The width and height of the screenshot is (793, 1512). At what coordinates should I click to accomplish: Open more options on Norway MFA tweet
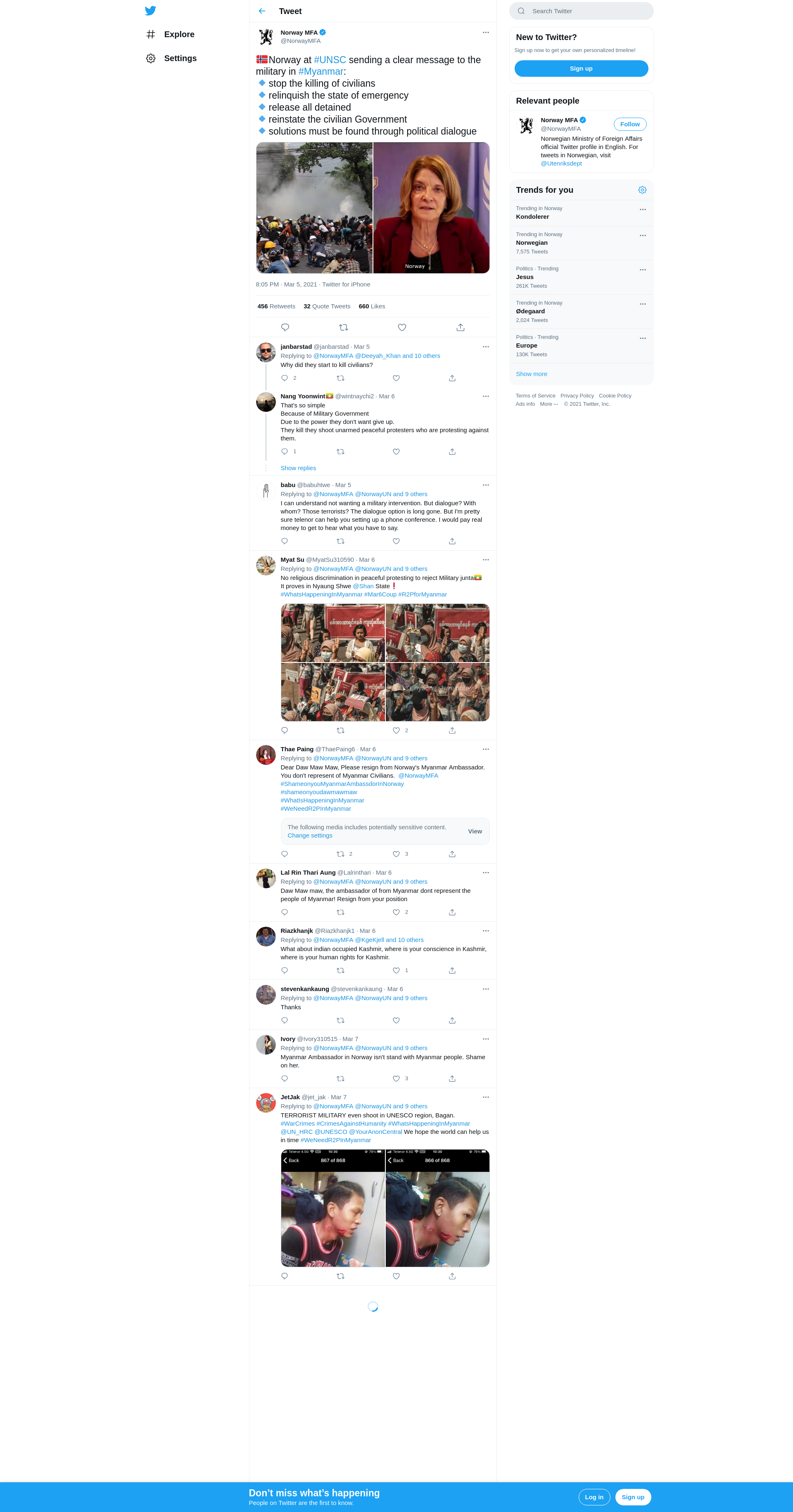point(486,33)
